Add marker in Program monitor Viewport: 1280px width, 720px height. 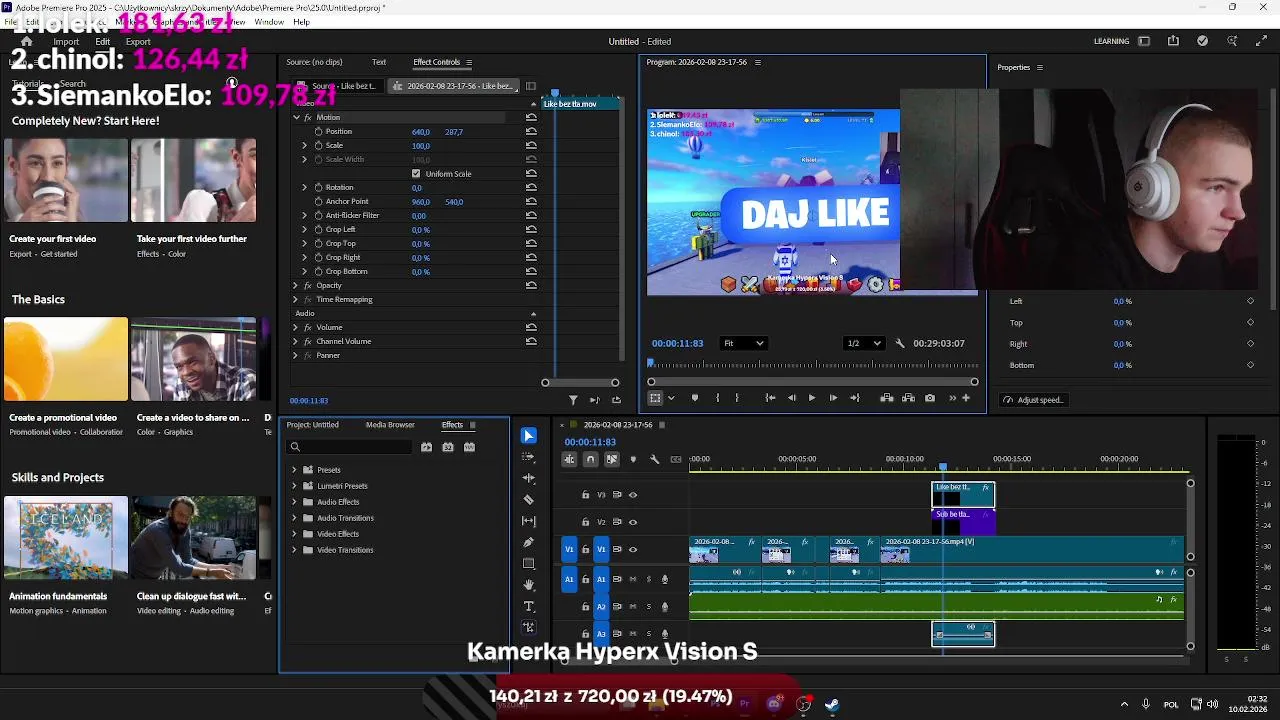coord(695,398)
